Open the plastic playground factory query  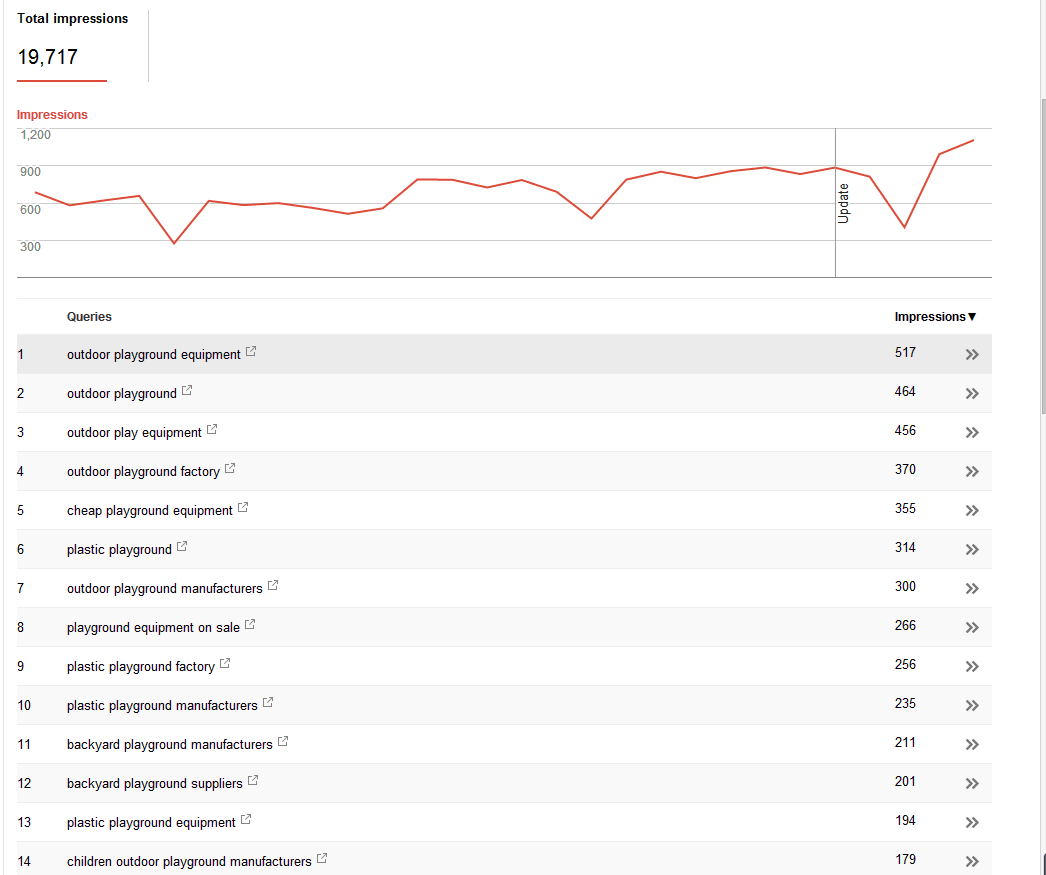[141, 666]
